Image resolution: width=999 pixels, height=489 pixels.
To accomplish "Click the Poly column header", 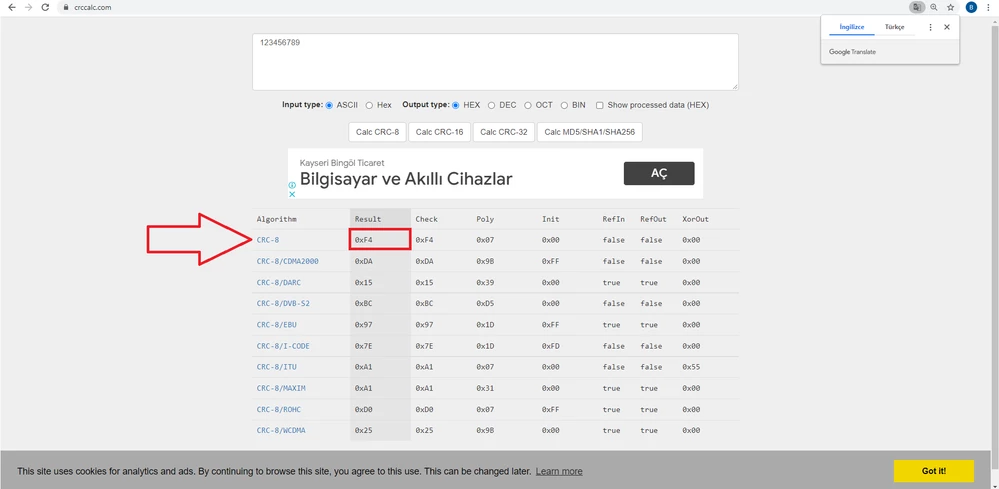I will click(485, 219).
